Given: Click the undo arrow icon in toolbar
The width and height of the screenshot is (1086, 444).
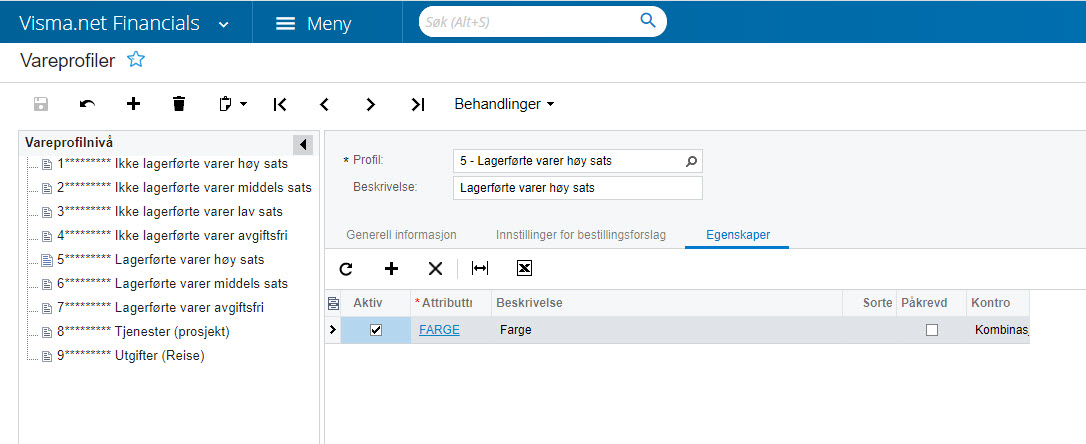Looking at the screenshot, I should pyautogui.click(x=87, y=104).
